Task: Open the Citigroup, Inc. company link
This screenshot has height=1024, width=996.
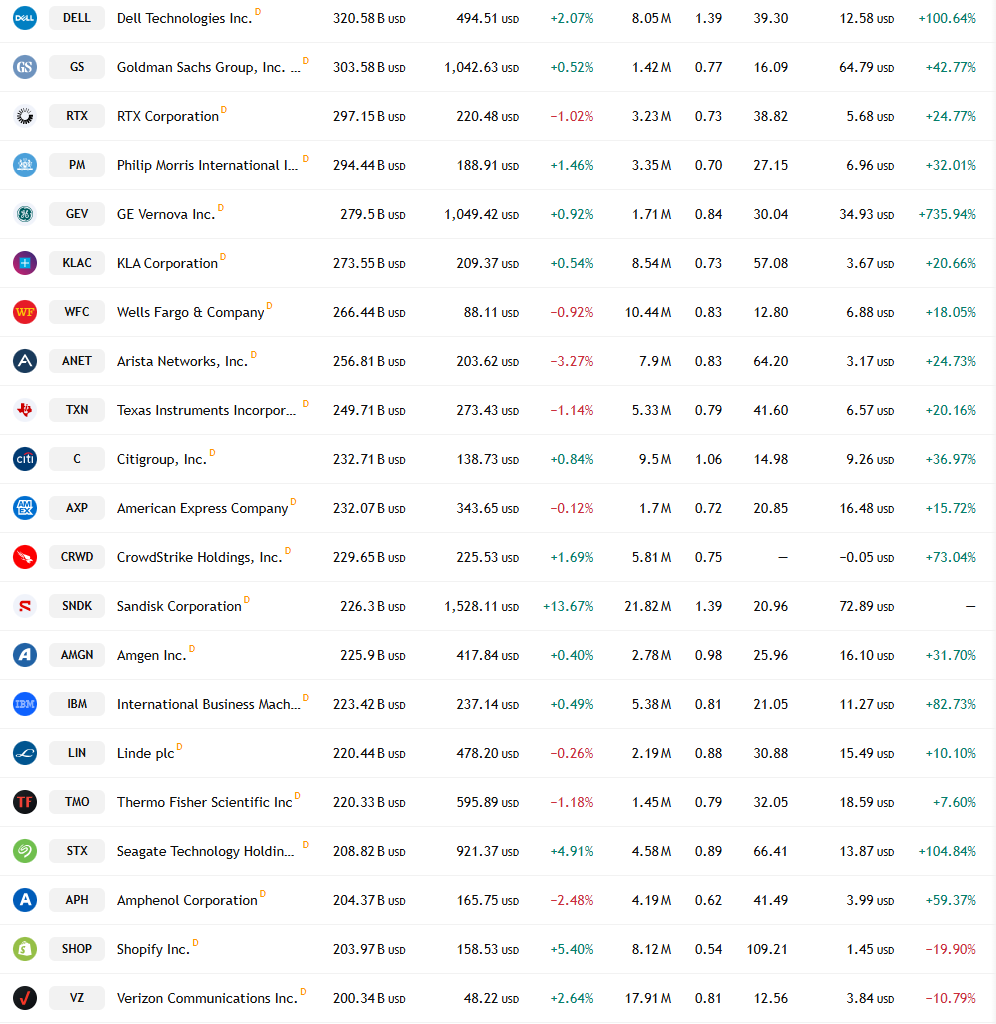Action: (x=161, y=459)
